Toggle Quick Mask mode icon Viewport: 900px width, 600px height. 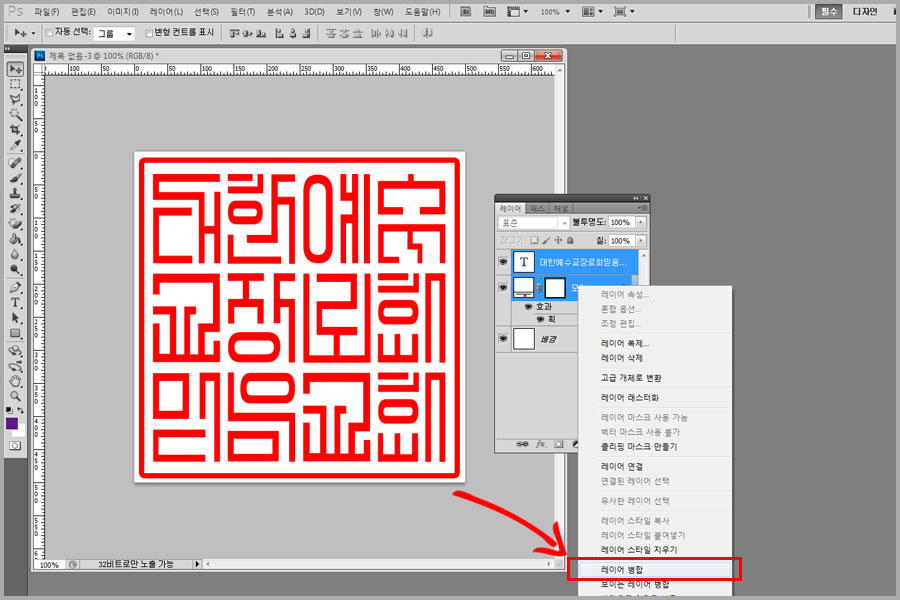pos(15,446)
